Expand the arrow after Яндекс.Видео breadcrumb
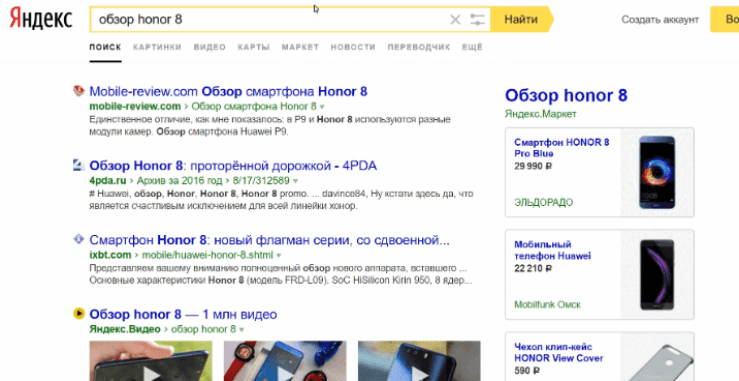The width and height of the screenshot is (739, 381). tap(242, 330)
